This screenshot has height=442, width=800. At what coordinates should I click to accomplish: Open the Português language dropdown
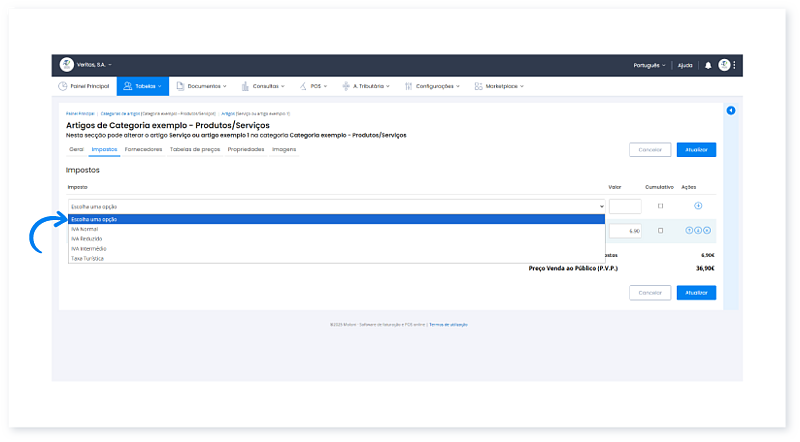click(x=650, y=65)
